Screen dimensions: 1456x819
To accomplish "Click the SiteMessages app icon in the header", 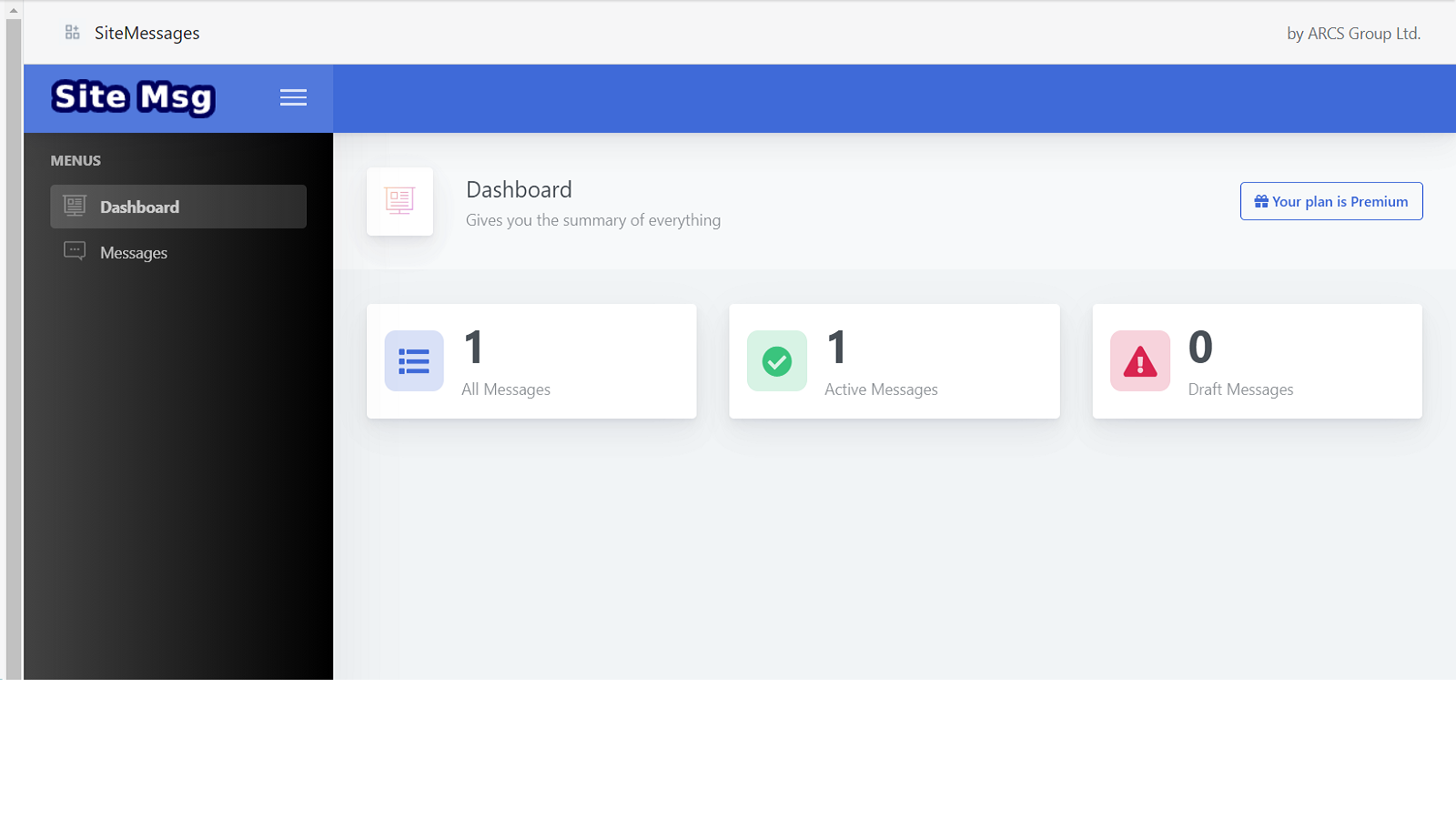I will (71, 31).
